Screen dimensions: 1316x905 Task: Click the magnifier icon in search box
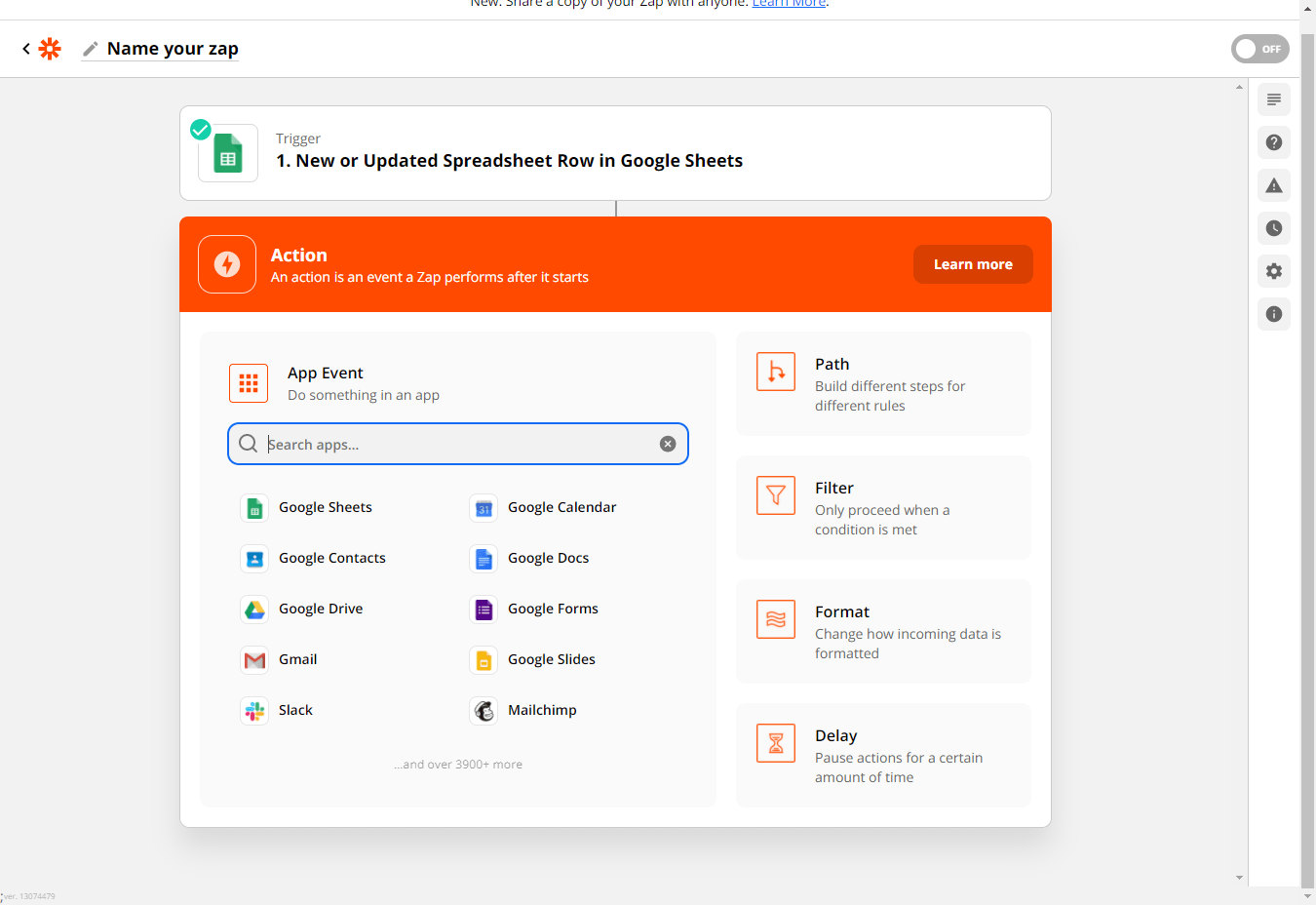(249, 444)
